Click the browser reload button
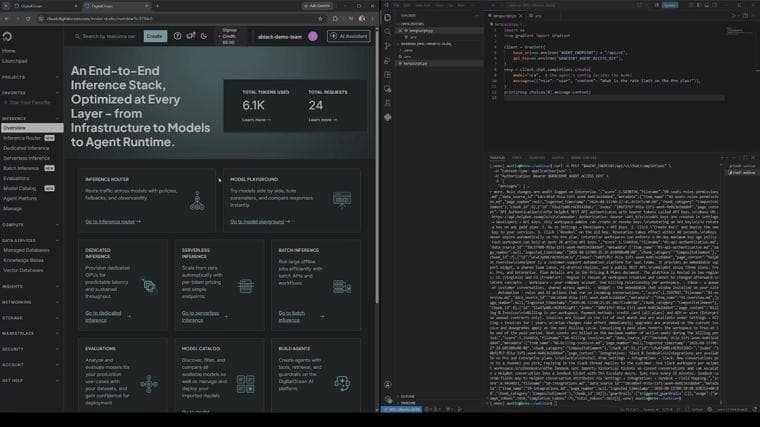Image resolution: width=760 pixels, height=427 pixels. point(28,18)
